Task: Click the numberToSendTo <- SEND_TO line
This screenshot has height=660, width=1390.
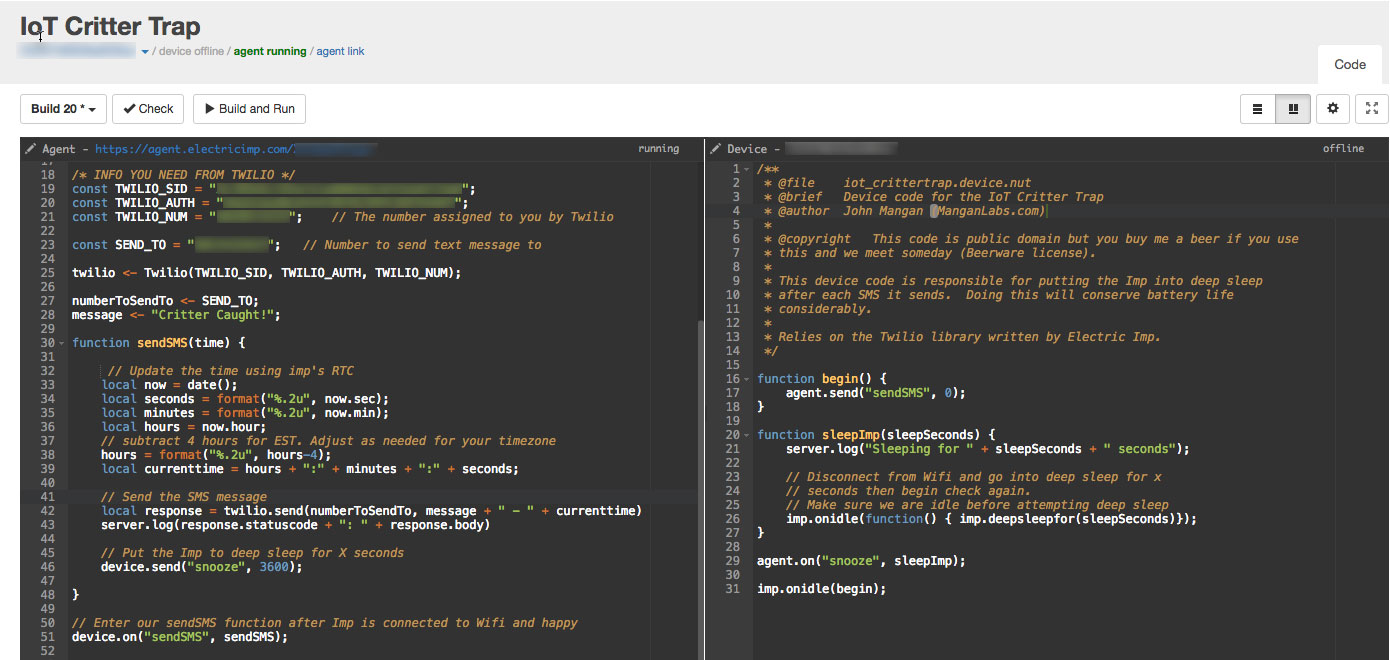Action: click(x=165, y=301)
